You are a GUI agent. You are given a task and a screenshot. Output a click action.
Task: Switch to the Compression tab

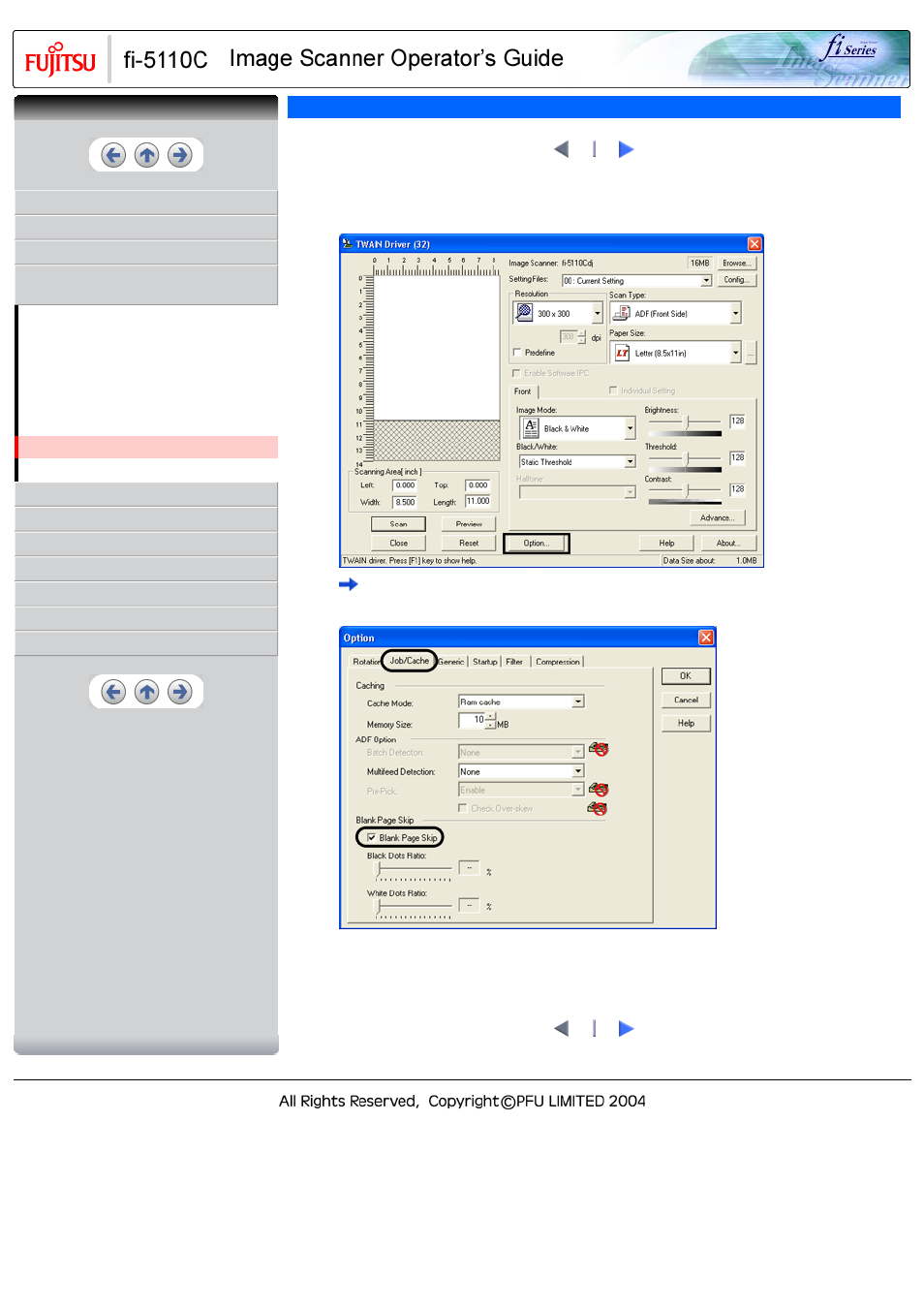point(558,662)
